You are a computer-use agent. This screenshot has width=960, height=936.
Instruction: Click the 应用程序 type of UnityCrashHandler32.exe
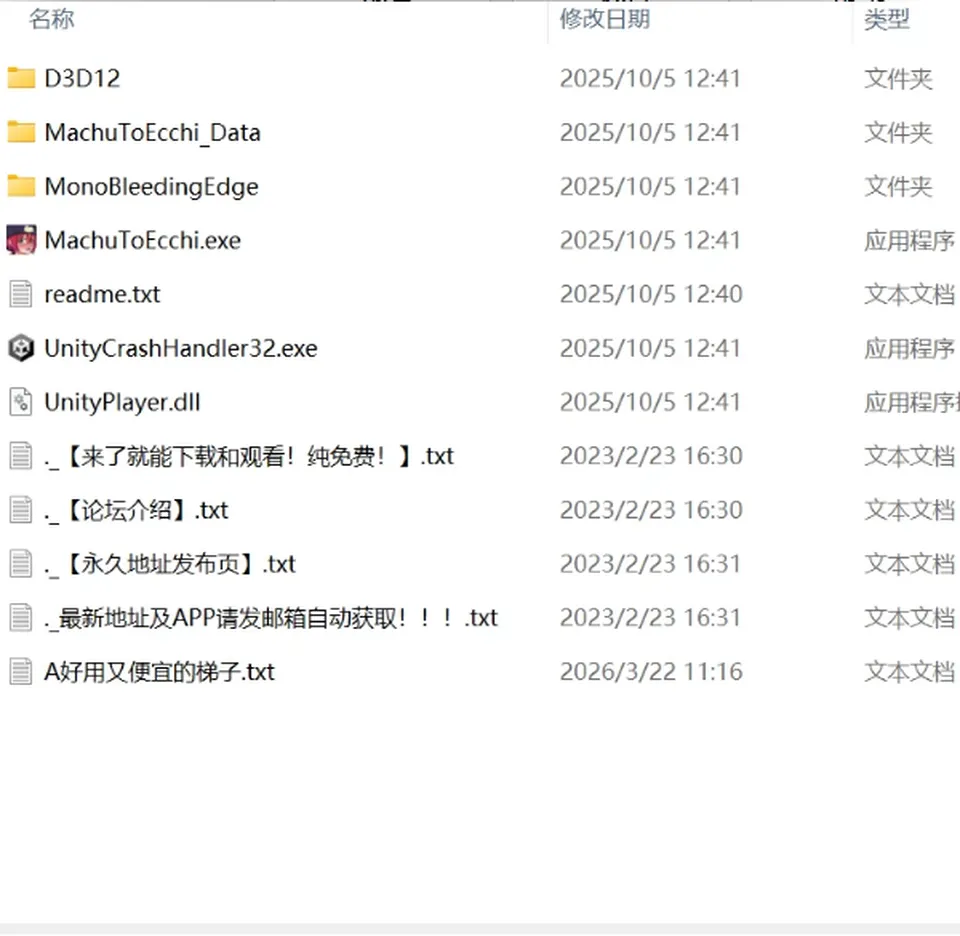coord(909,348)
